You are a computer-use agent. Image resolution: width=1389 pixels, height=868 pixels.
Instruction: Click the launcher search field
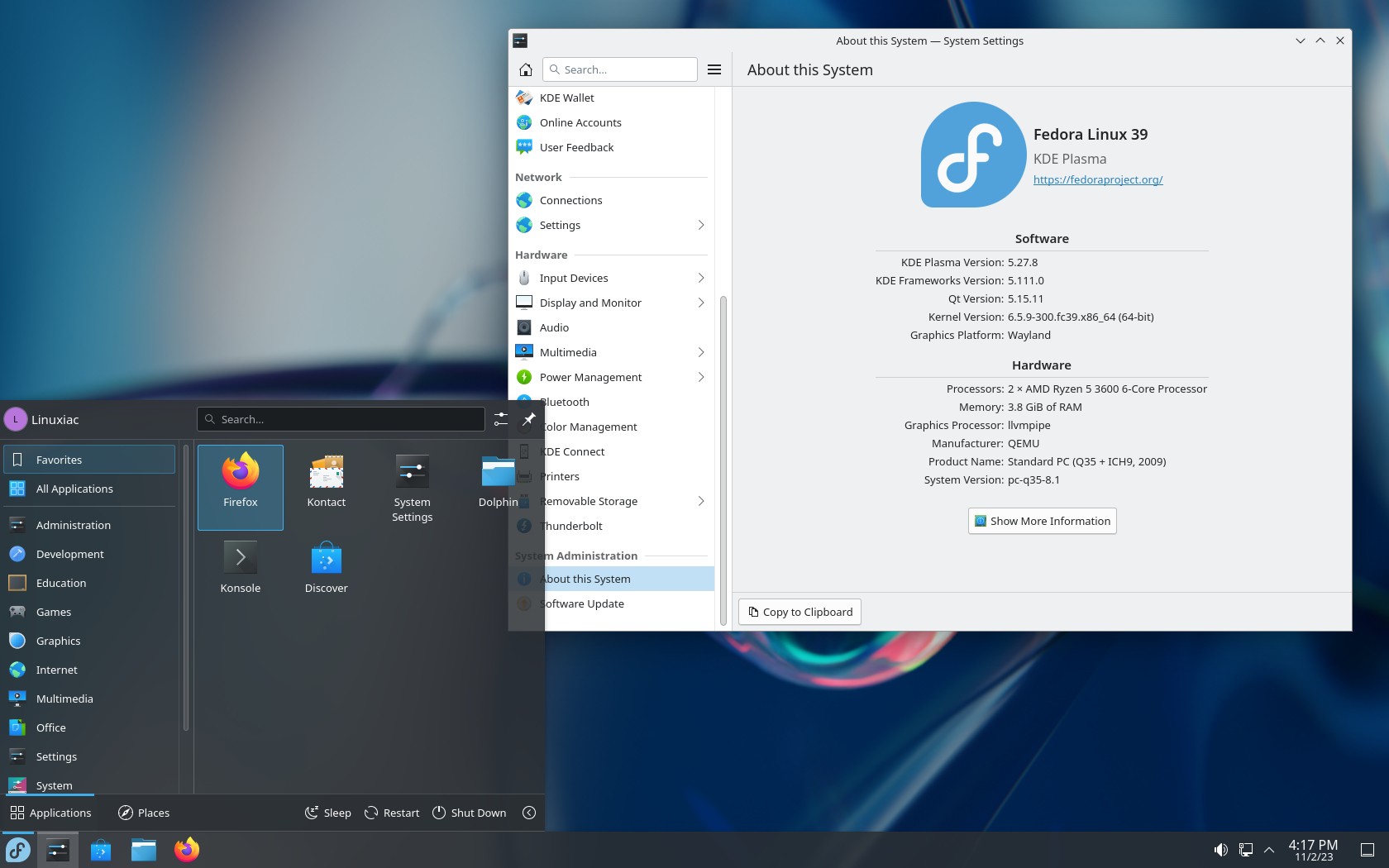pos(341,419)
